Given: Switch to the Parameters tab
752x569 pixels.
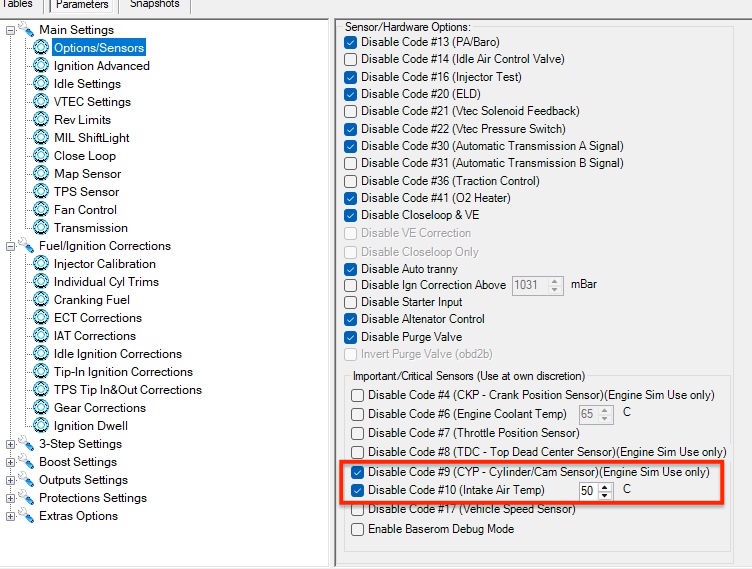Looking at the screenshot, I should tap(82, 5).
